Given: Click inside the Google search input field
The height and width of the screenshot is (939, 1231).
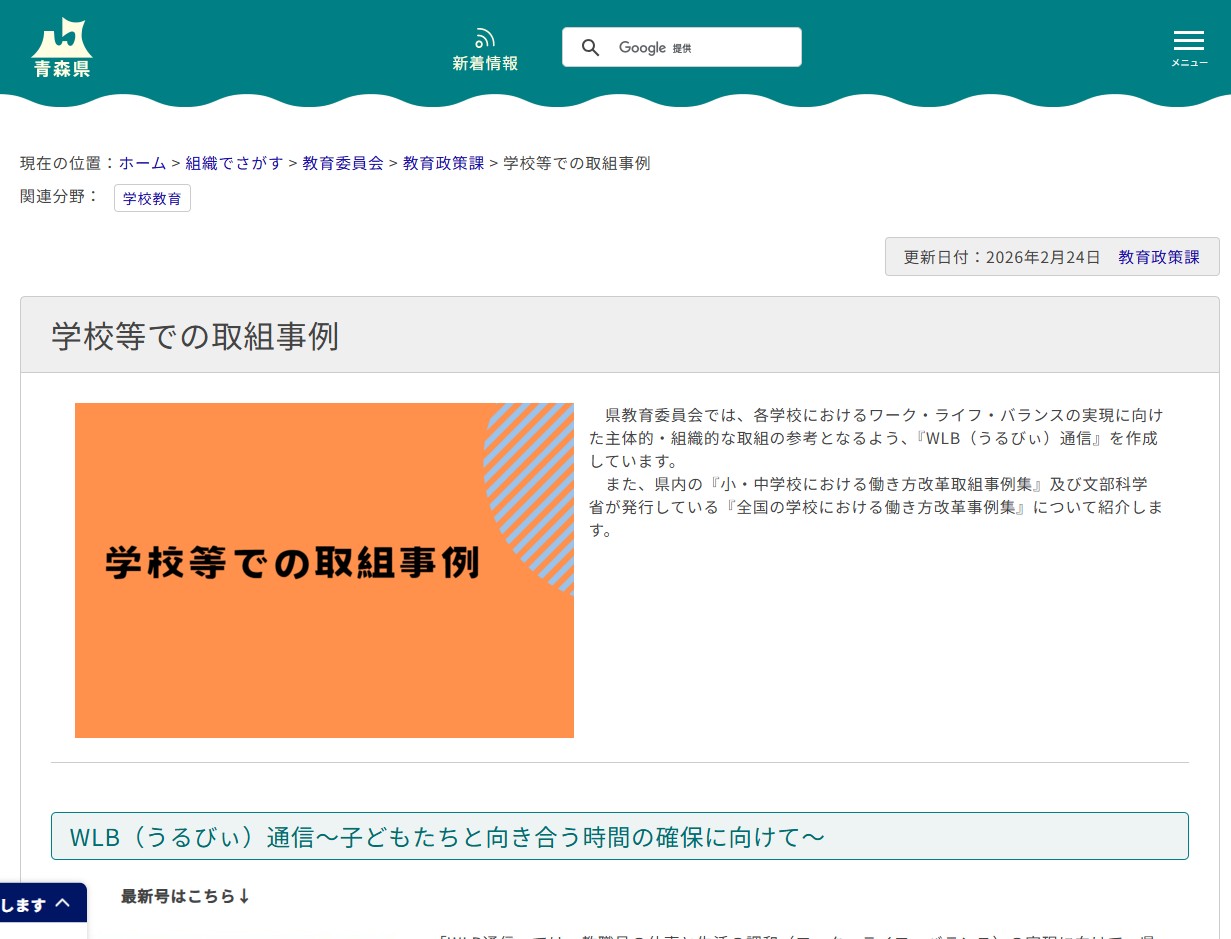Looking at the screenshot, I should (x=700, y=47).
